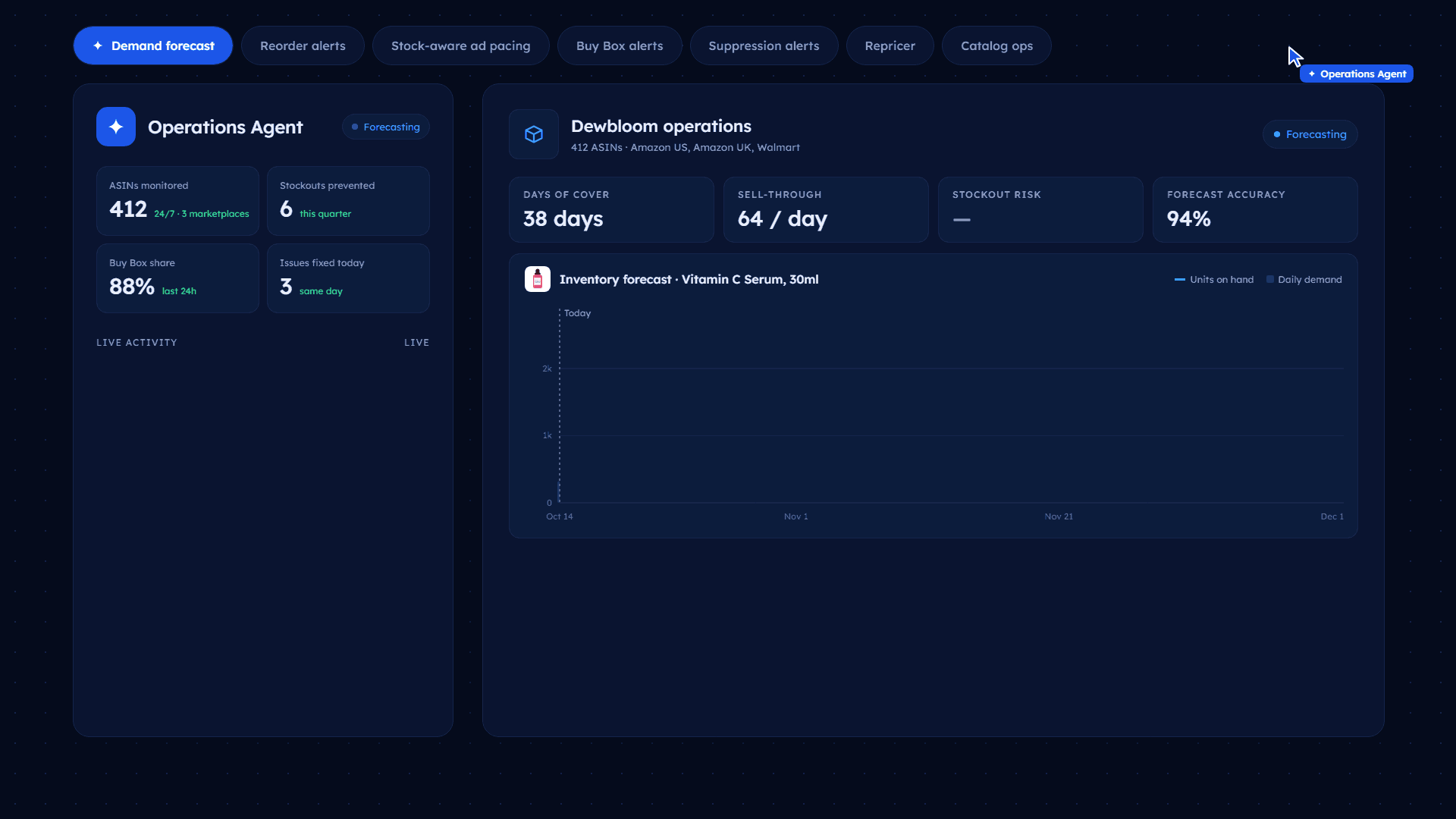1456x819 pixels.
Task: Open the Issues fixed today card
Action: 348,278
